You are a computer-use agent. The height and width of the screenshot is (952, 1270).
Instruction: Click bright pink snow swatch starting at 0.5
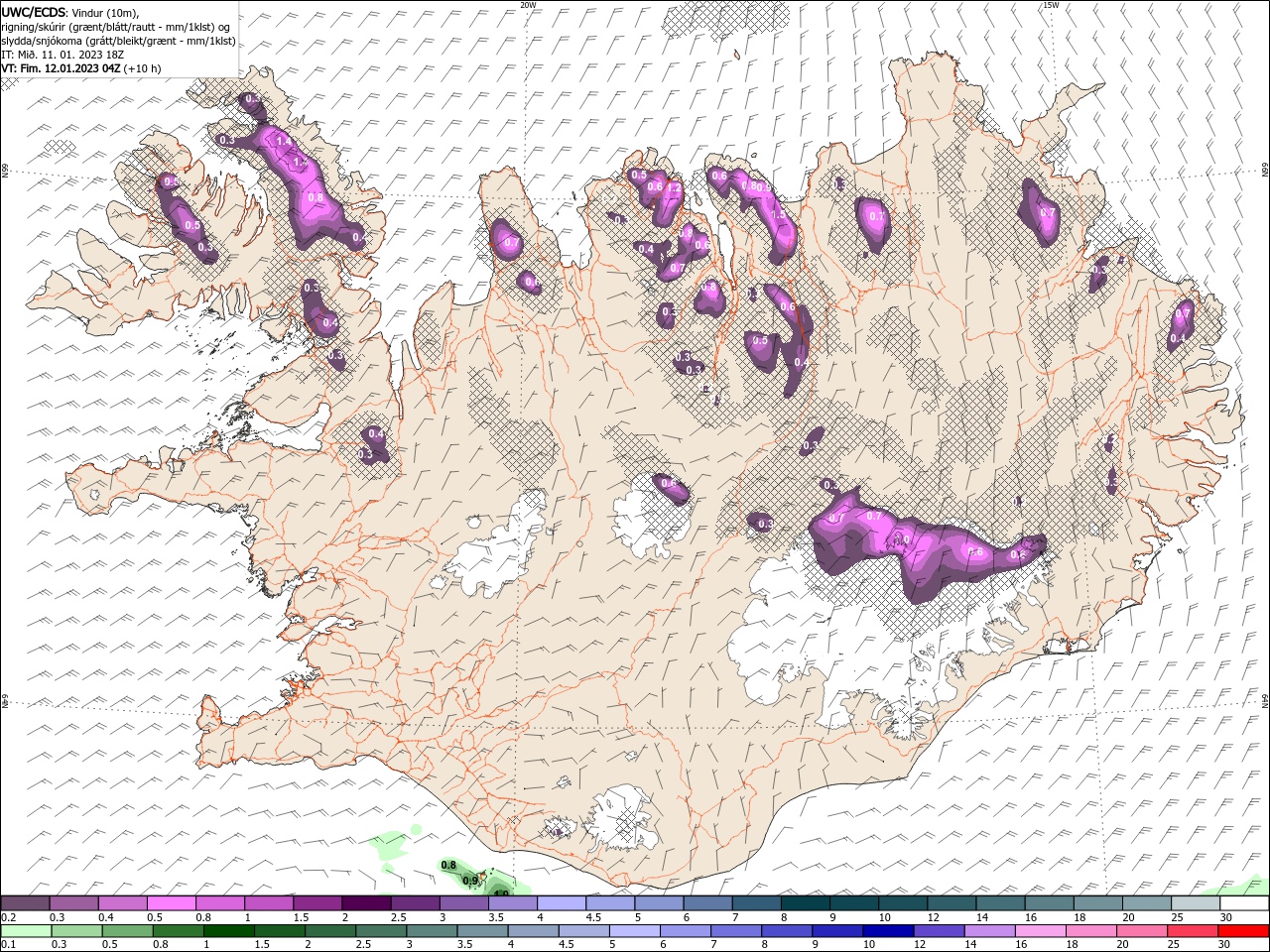[x=171, y=903]
